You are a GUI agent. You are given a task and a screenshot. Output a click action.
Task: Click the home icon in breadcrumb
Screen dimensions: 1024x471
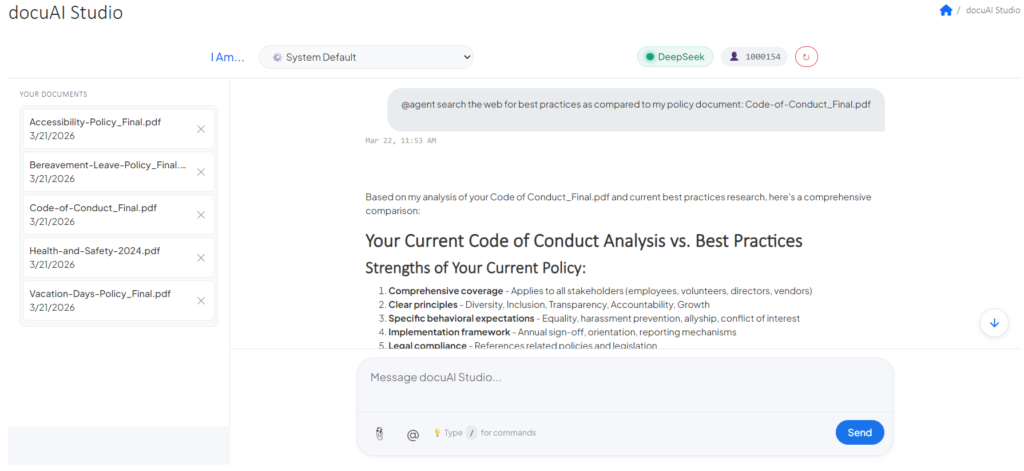946,10
